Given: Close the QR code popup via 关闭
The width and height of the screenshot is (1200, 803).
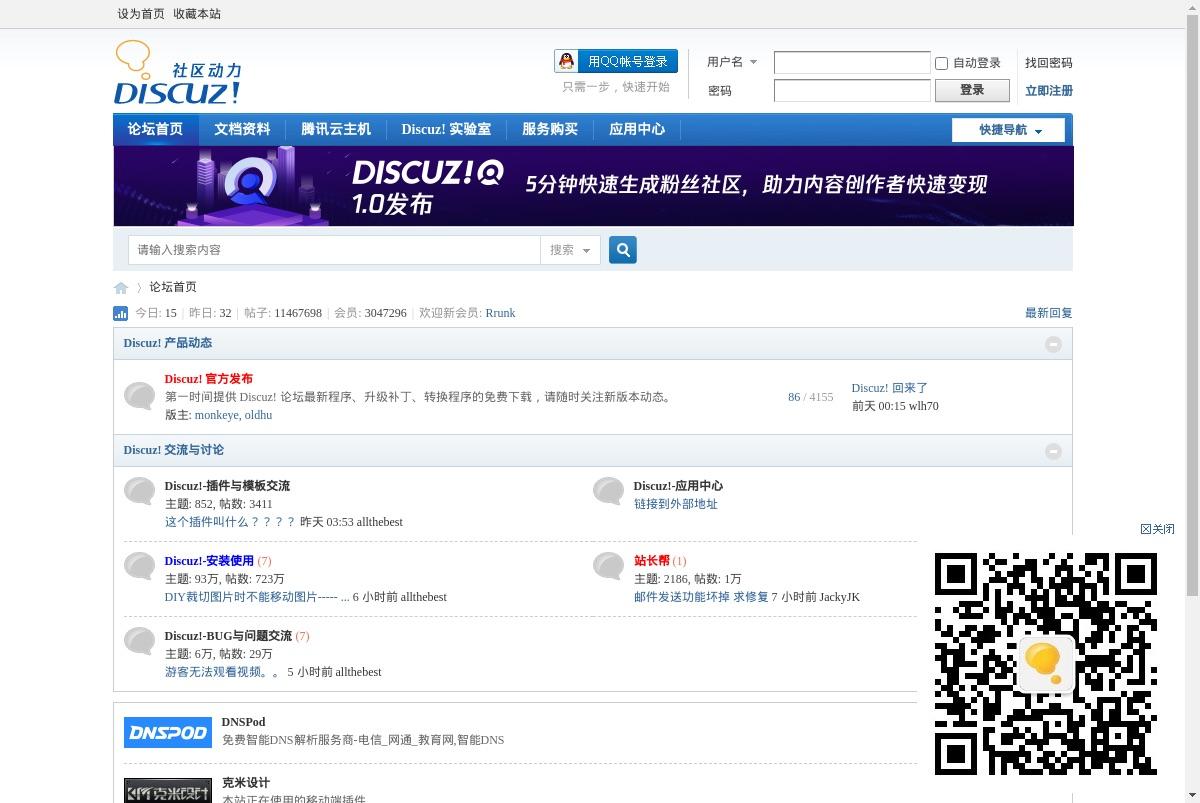Looking at the screenshot, I should (x=1158, y=529).
